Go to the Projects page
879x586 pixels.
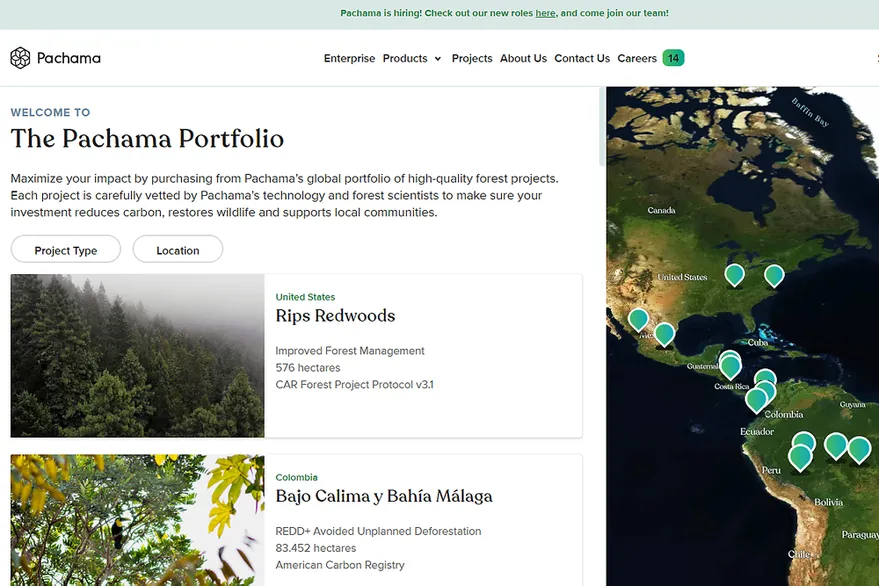[472, 58]
